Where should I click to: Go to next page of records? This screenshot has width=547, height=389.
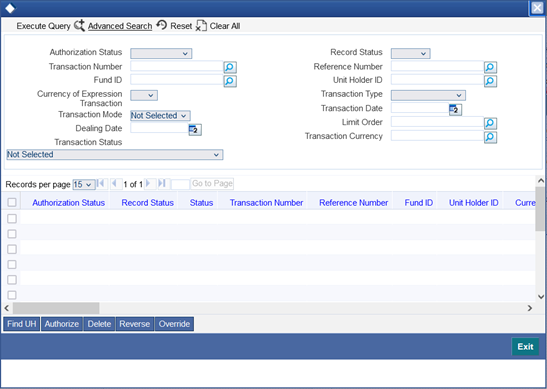149,184
